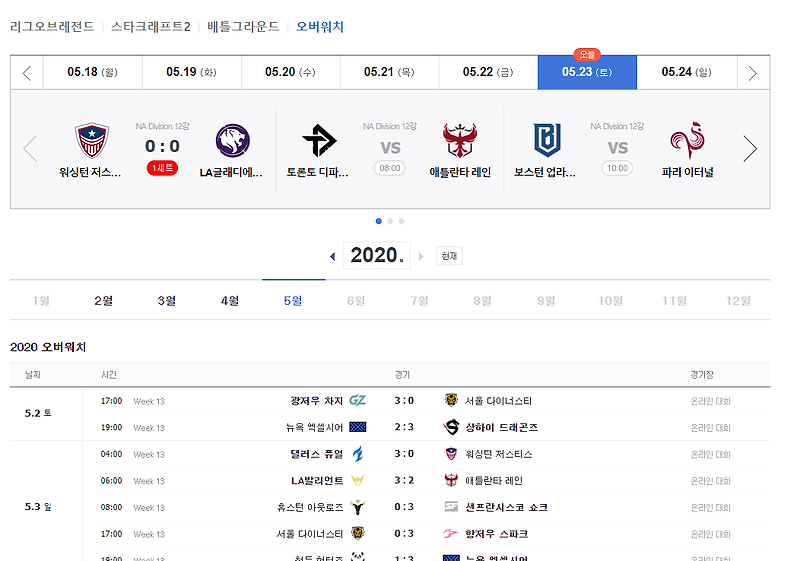Click the 10:00 match time badge
Image resolution: width=800 pixels, height=561 pixels.
click(617, 168)
